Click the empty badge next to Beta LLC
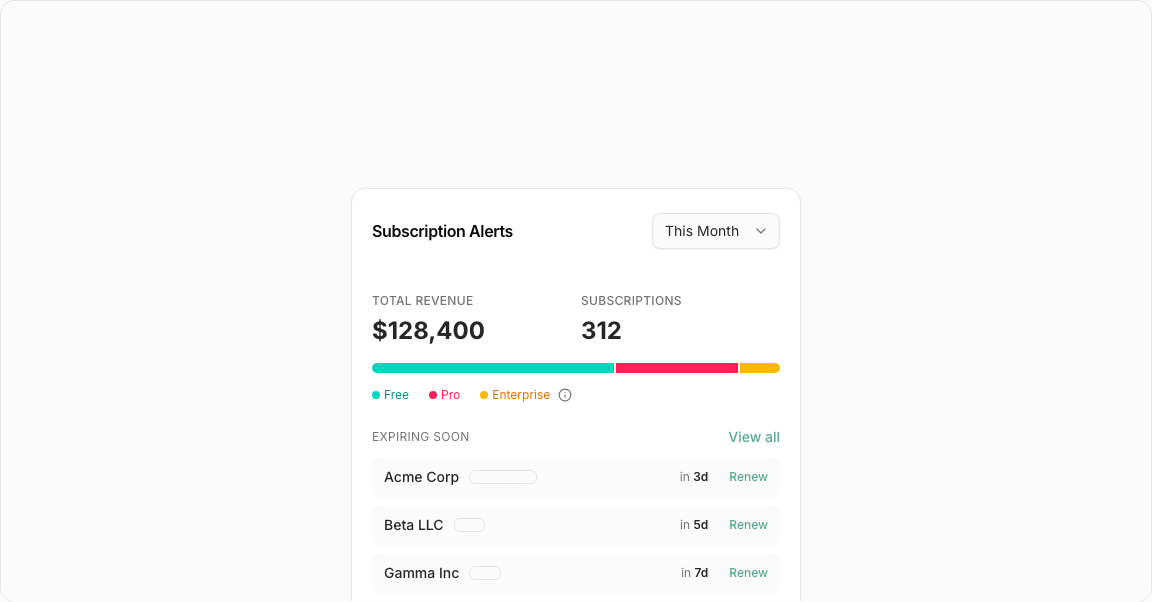 (469, 525)
